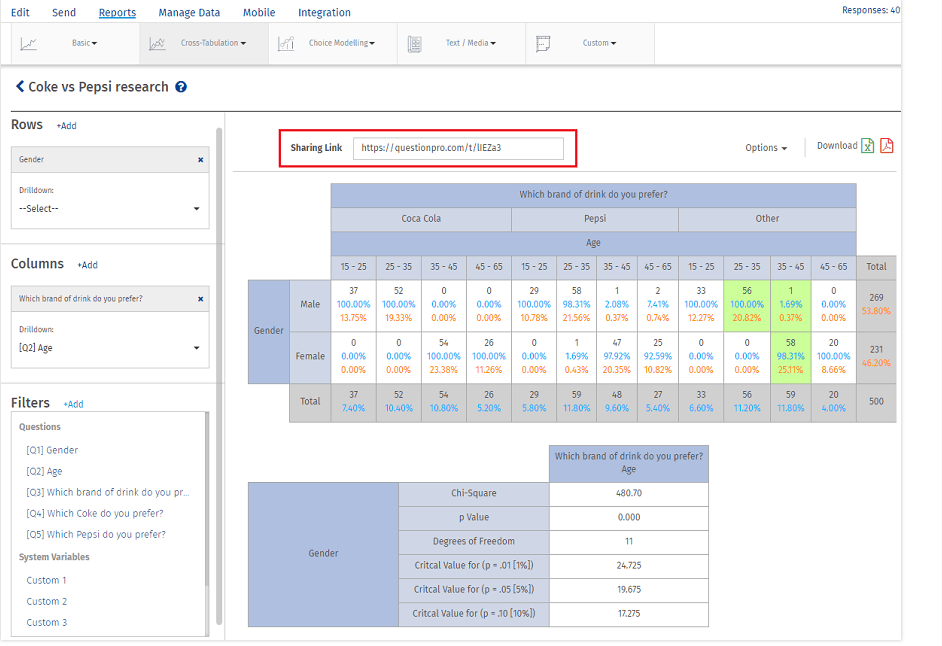The width and height of the screenshot is (942, 646).
Task: Click the critical value 19.675 cell
Action: 629,590
